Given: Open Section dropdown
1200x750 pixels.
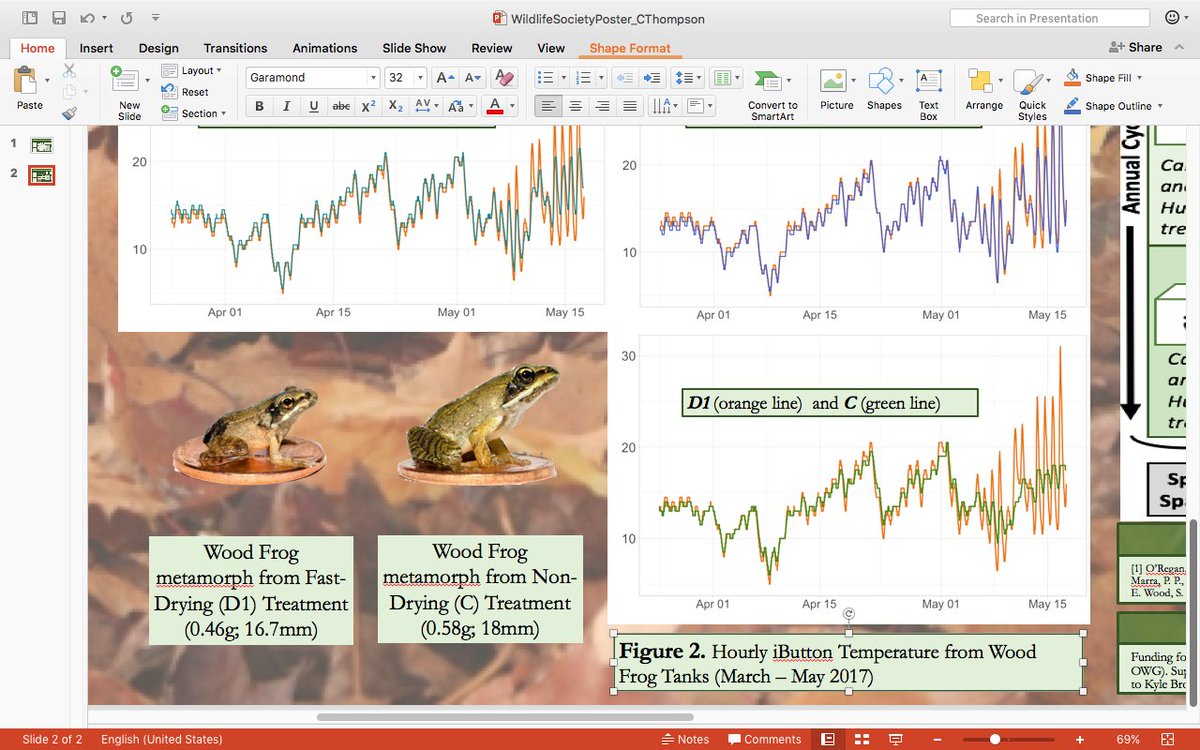Looking at the screenshot, I should click(x=196, y=113).
